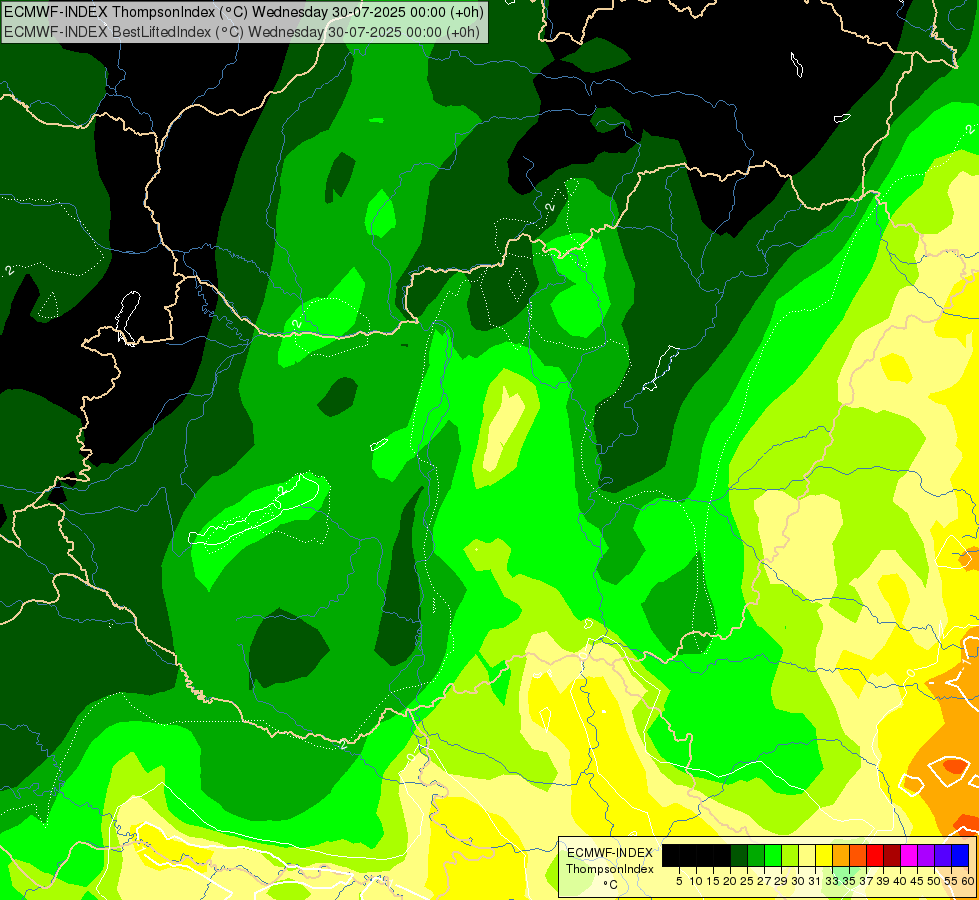Viewport: 979px width, 900px height.
Task: Click the dark green 20-25 legend swatch
Action: point(739,855)
